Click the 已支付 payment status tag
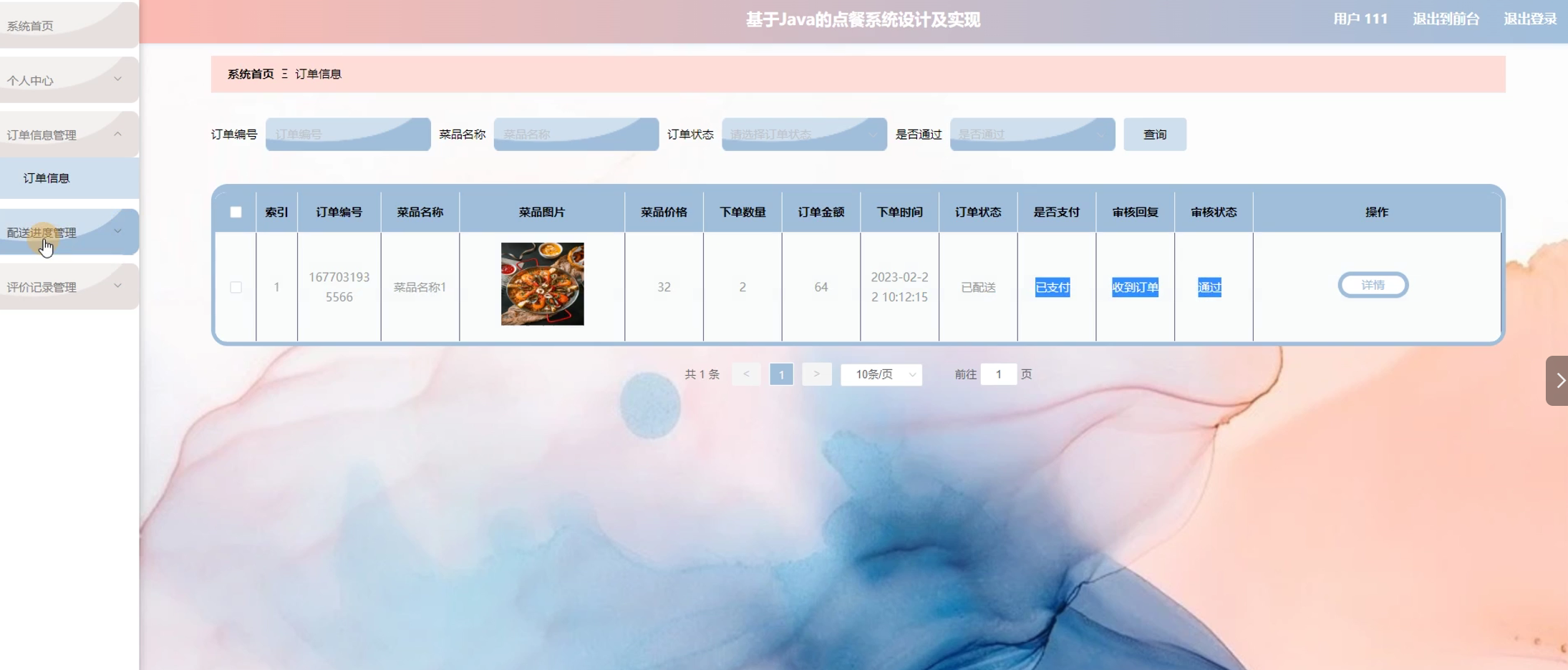Image resolution: width=1568 pixels, height=670 pixels. pyautogui.click(x=1052, y=287)
